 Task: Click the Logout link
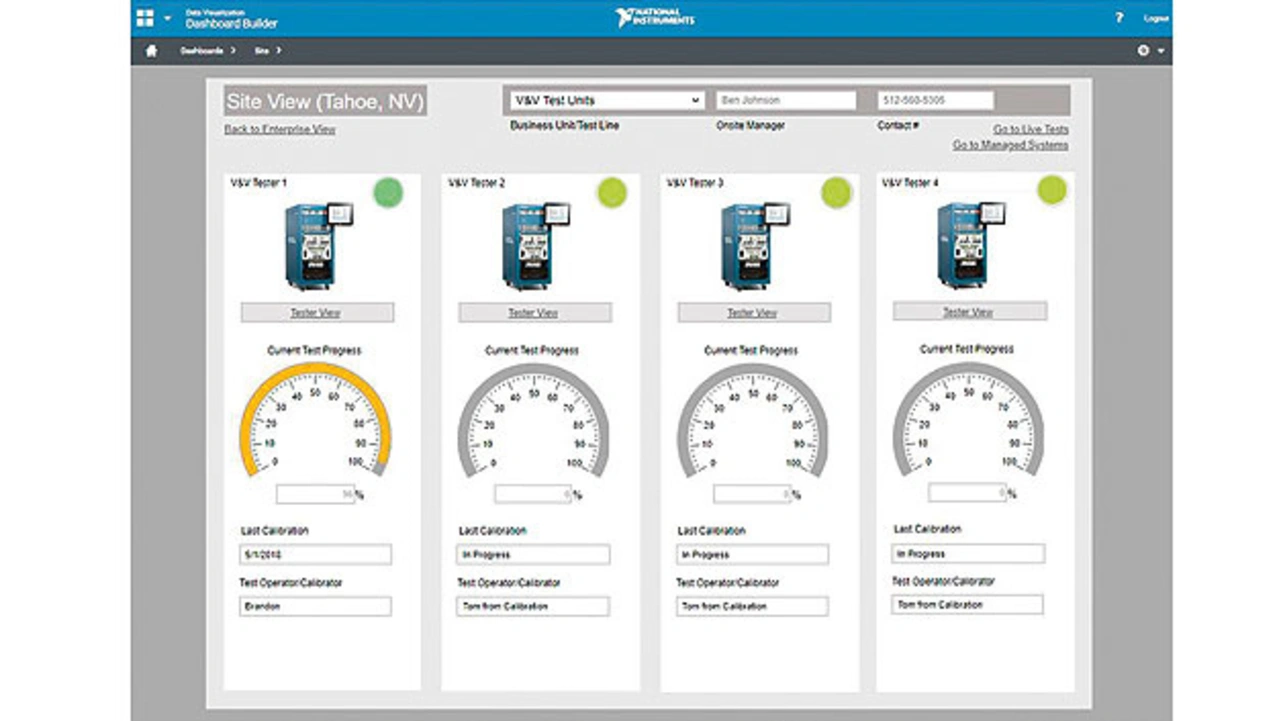pos(1155,19)
